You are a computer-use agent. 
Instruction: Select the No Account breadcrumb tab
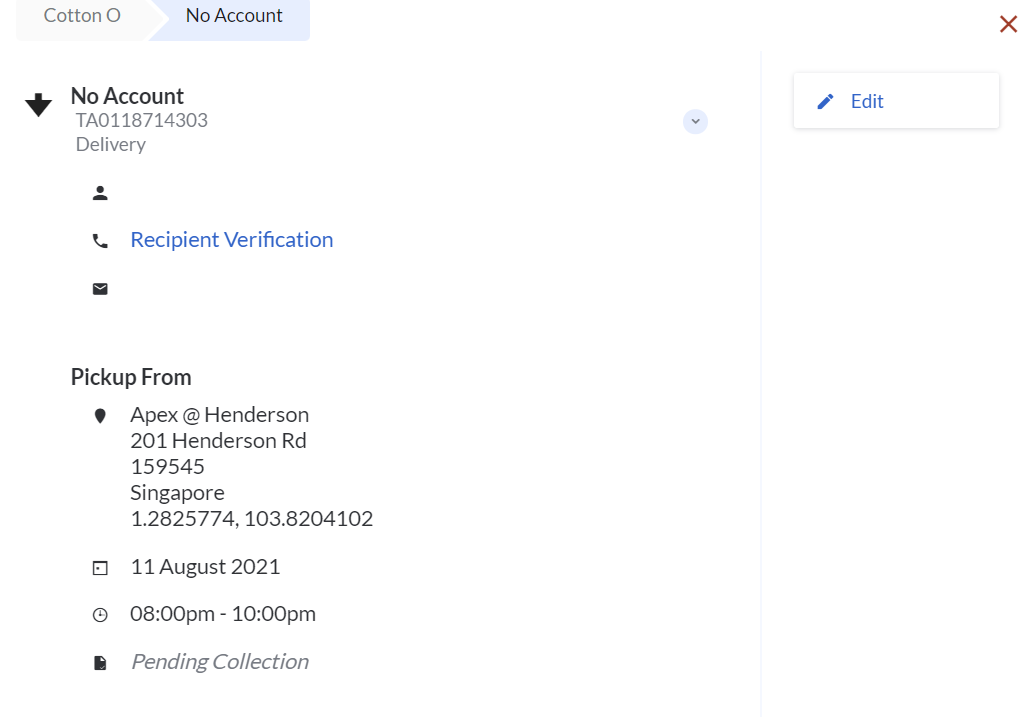234,16
